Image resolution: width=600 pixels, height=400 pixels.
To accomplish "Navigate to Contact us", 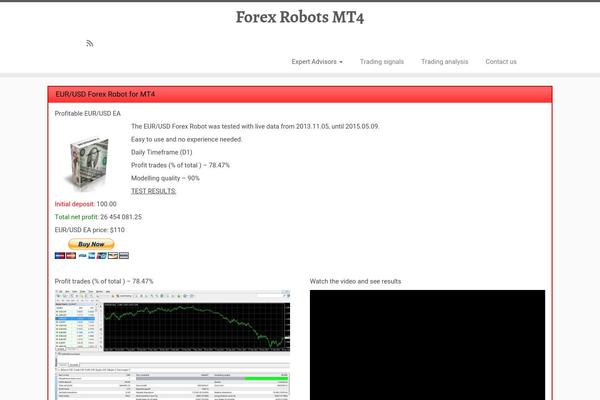I will [501, 62].
